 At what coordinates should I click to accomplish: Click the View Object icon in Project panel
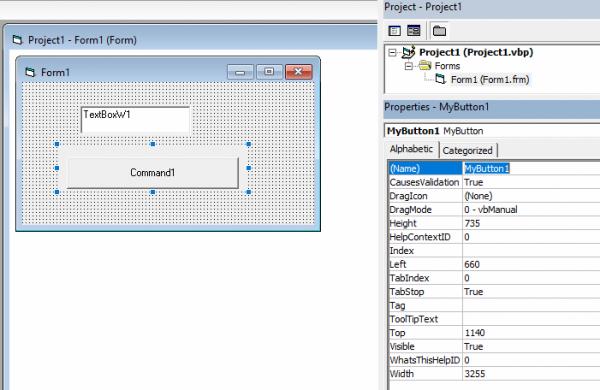tap(414, 31)
